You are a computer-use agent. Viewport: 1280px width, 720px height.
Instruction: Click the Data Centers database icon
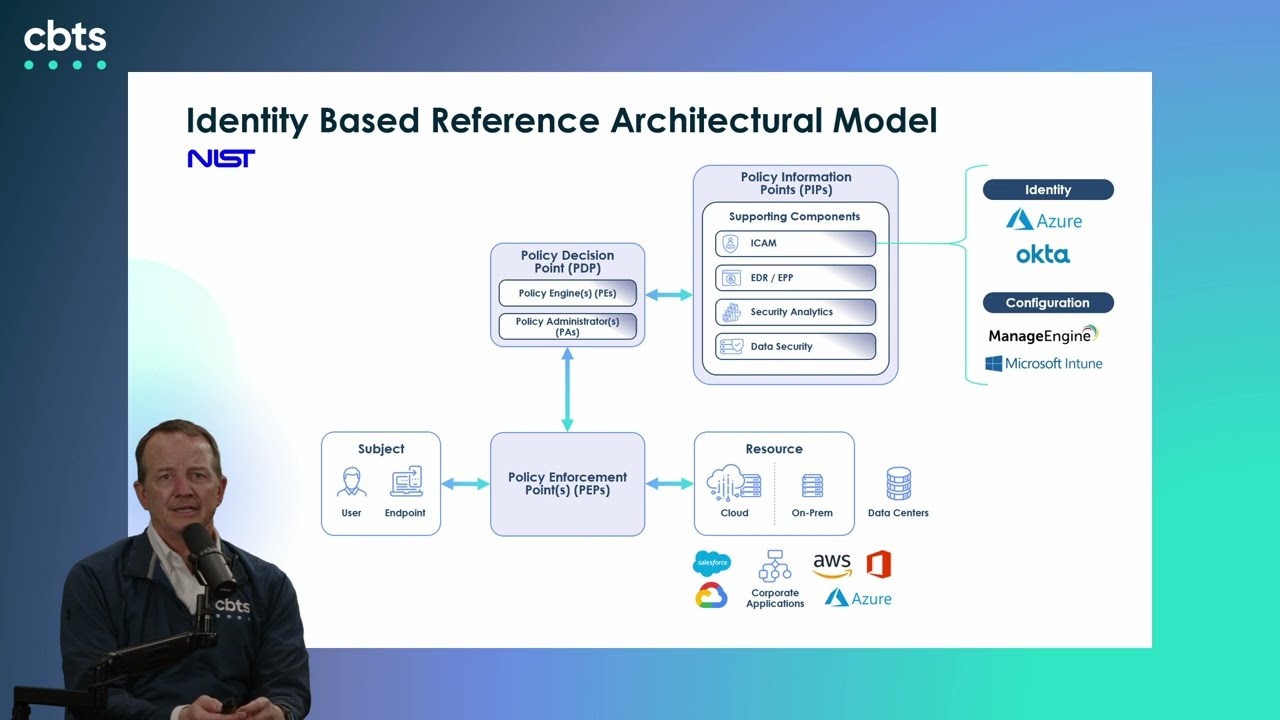pos(898,484)
